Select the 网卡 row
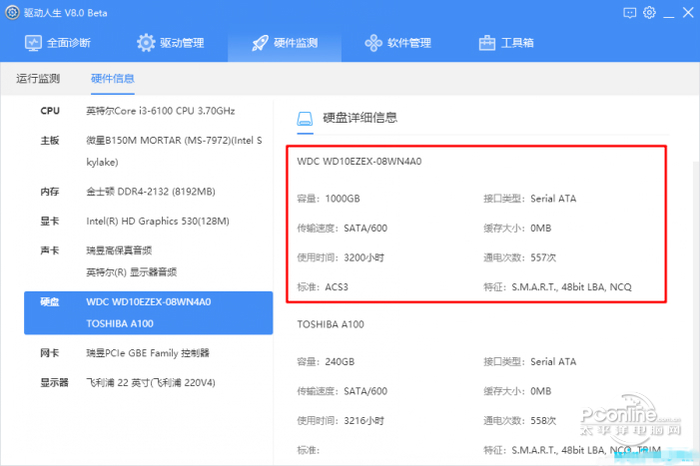The width and height of the screenshot is (700, 466). [148, 353]
